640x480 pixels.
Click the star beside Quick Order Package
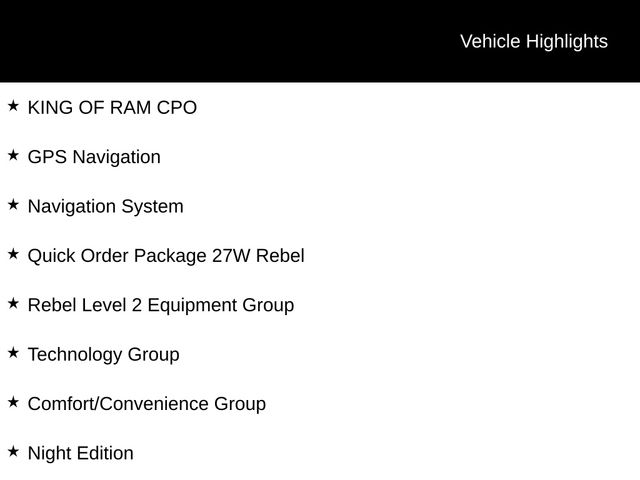point(13,254)
